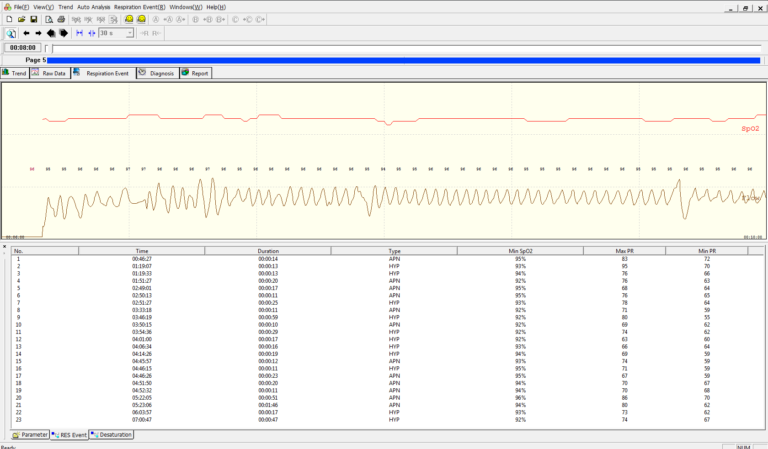
Task: Select the Desaturation bottom tab
Action: click(x=112, y=435)
